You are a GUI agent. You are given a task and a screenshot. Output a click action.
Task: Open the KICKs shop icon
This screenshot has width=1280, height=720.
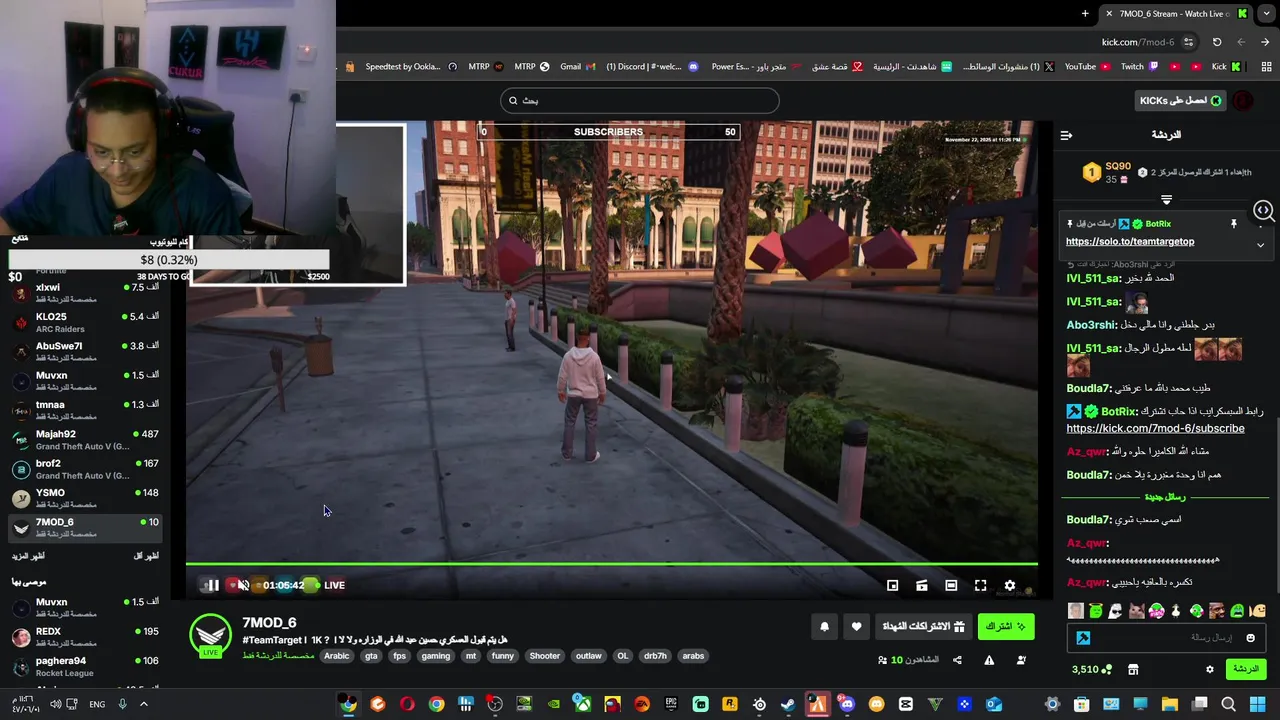1133,669
